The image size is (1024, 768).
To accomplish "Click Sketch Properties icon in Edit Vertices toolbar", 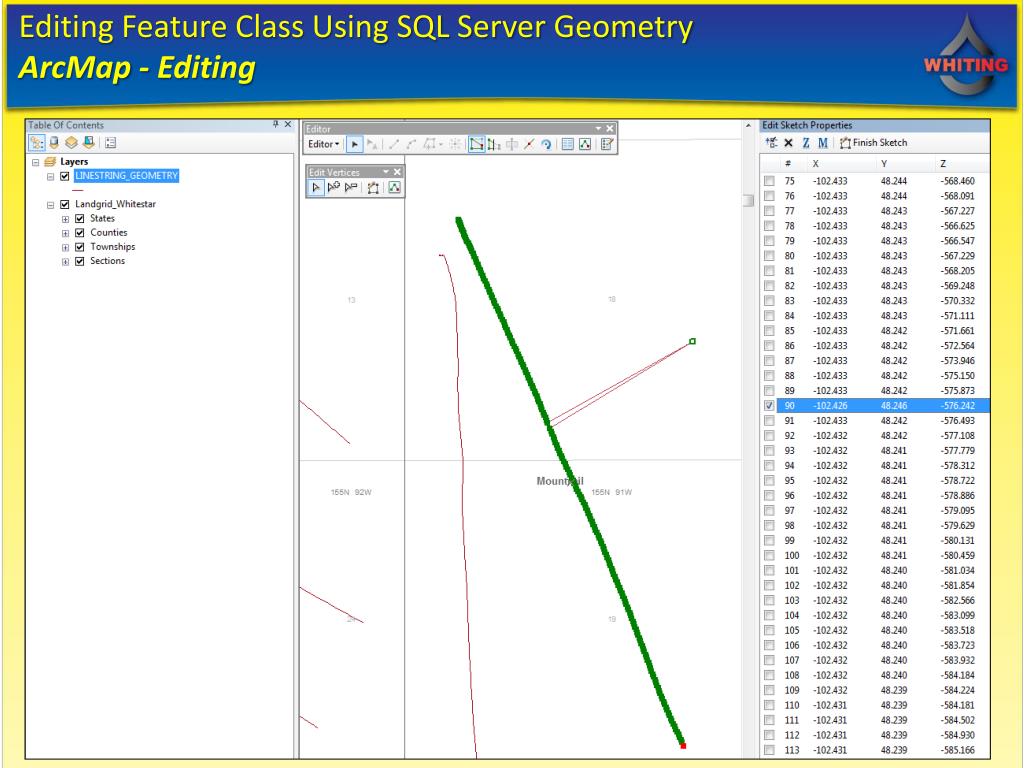I will coord(394,188).
